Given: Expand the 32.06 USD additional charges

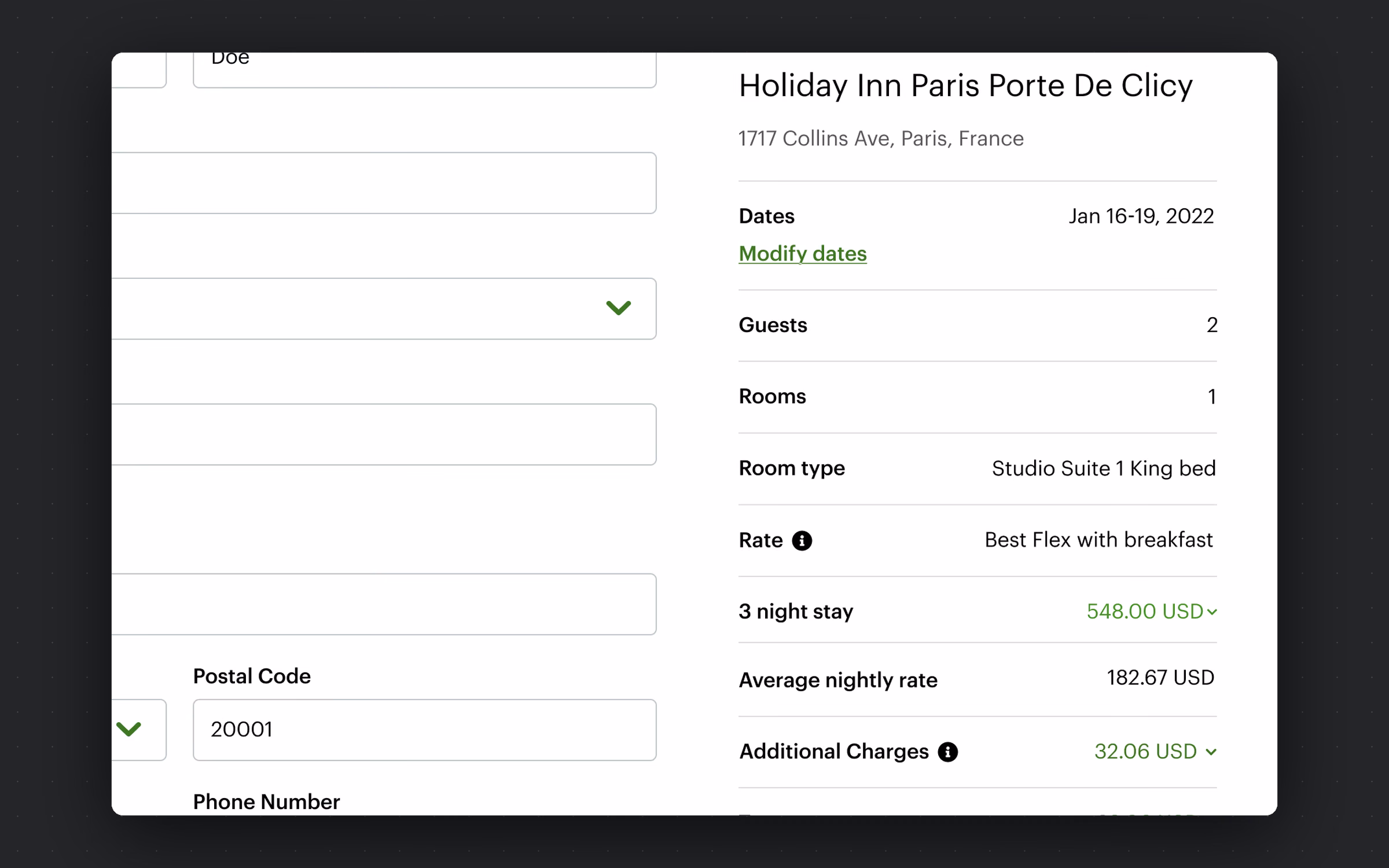Looking at the screenshot, I should (x=1156, y=751).
